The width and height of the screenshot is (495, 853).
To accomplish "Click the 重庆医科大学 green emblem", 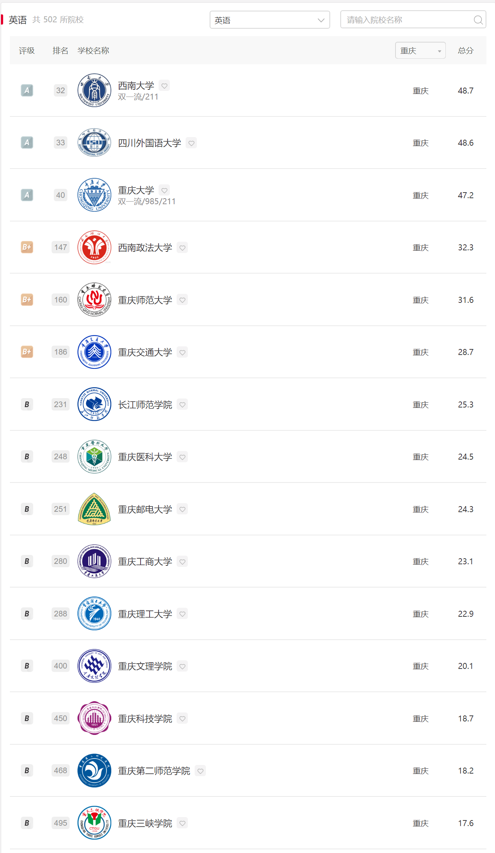I will 94,456.
